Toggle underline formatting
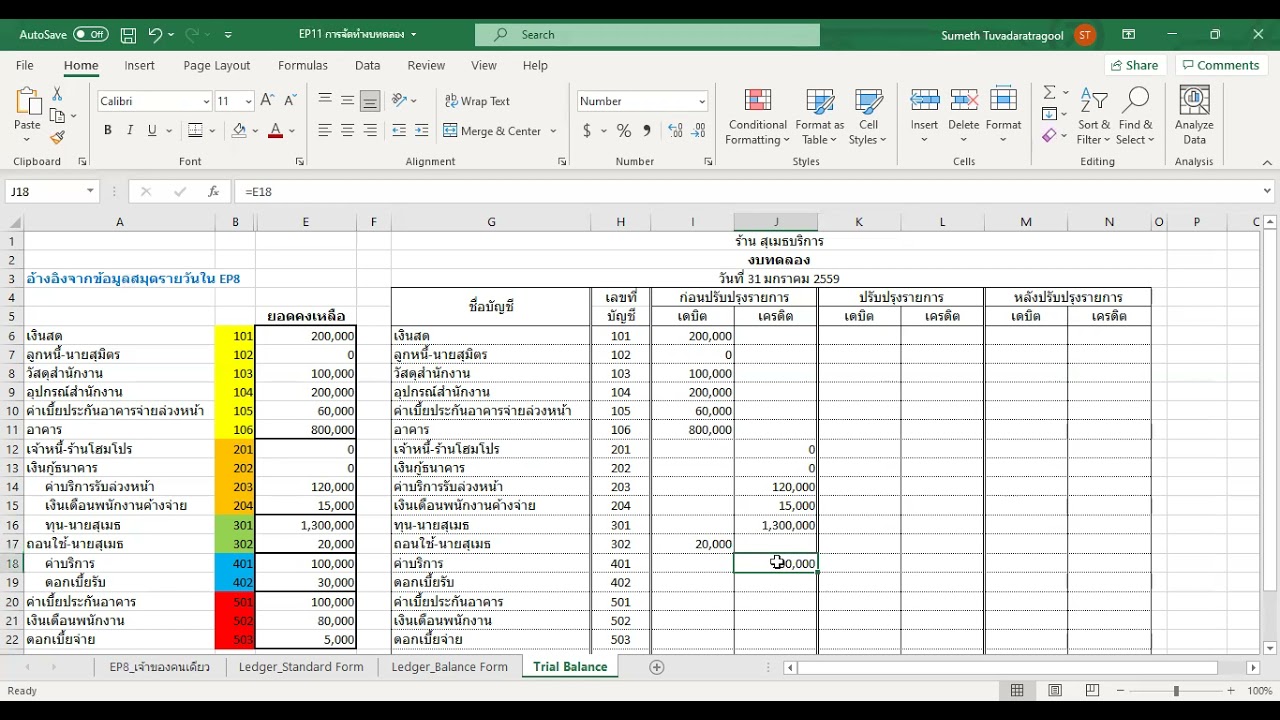The width and height of the screenshot is (1280, 720). tap(152, 131)
